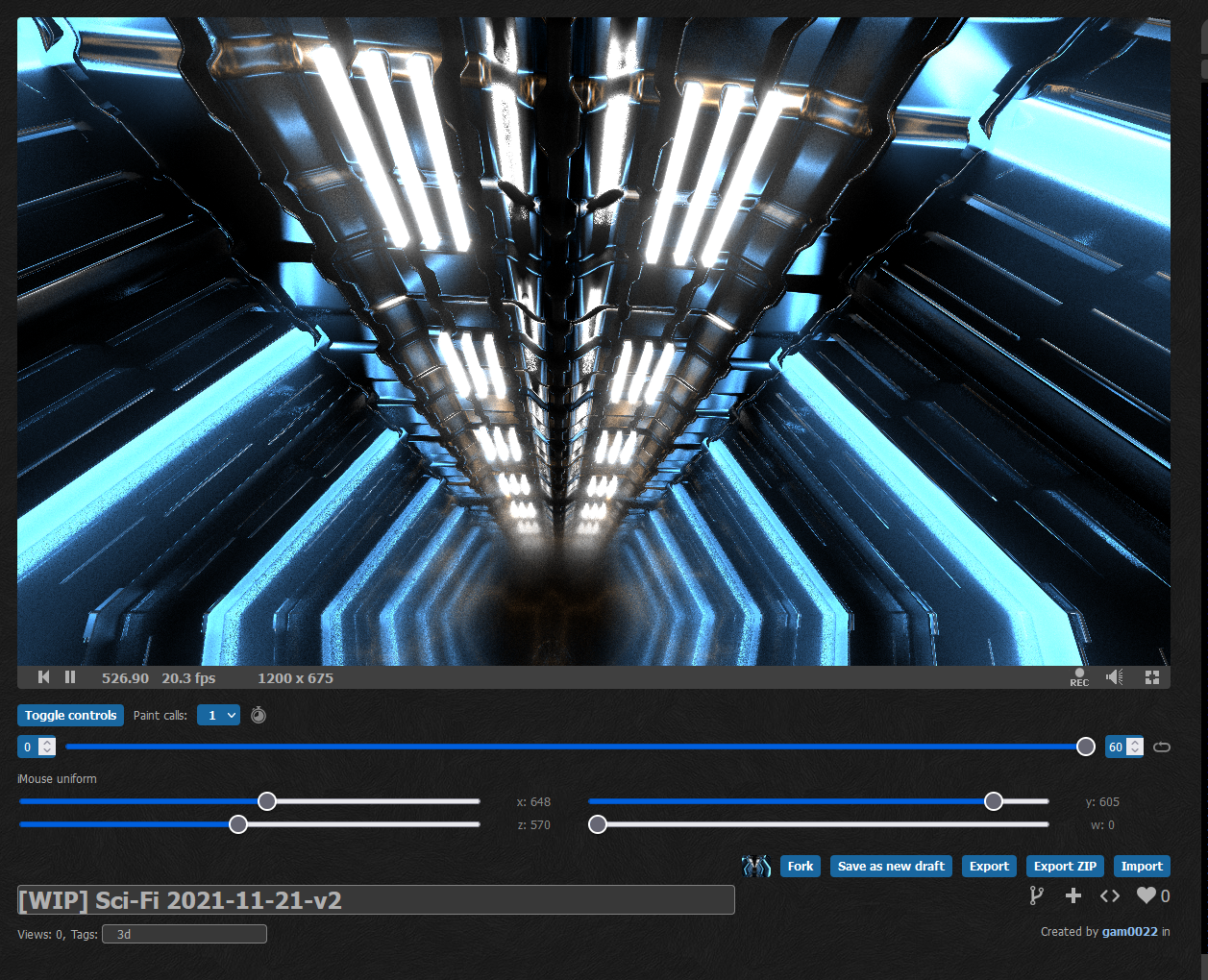Click the stopwatch icon beside Paint calls

point(259,715)
